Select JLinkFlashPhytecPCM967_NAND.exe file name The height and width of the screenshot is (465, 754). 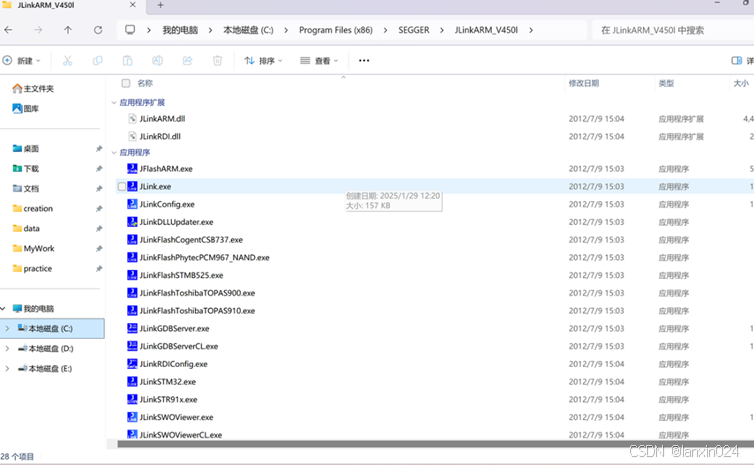pyautogui.click(x=204, y=257)
